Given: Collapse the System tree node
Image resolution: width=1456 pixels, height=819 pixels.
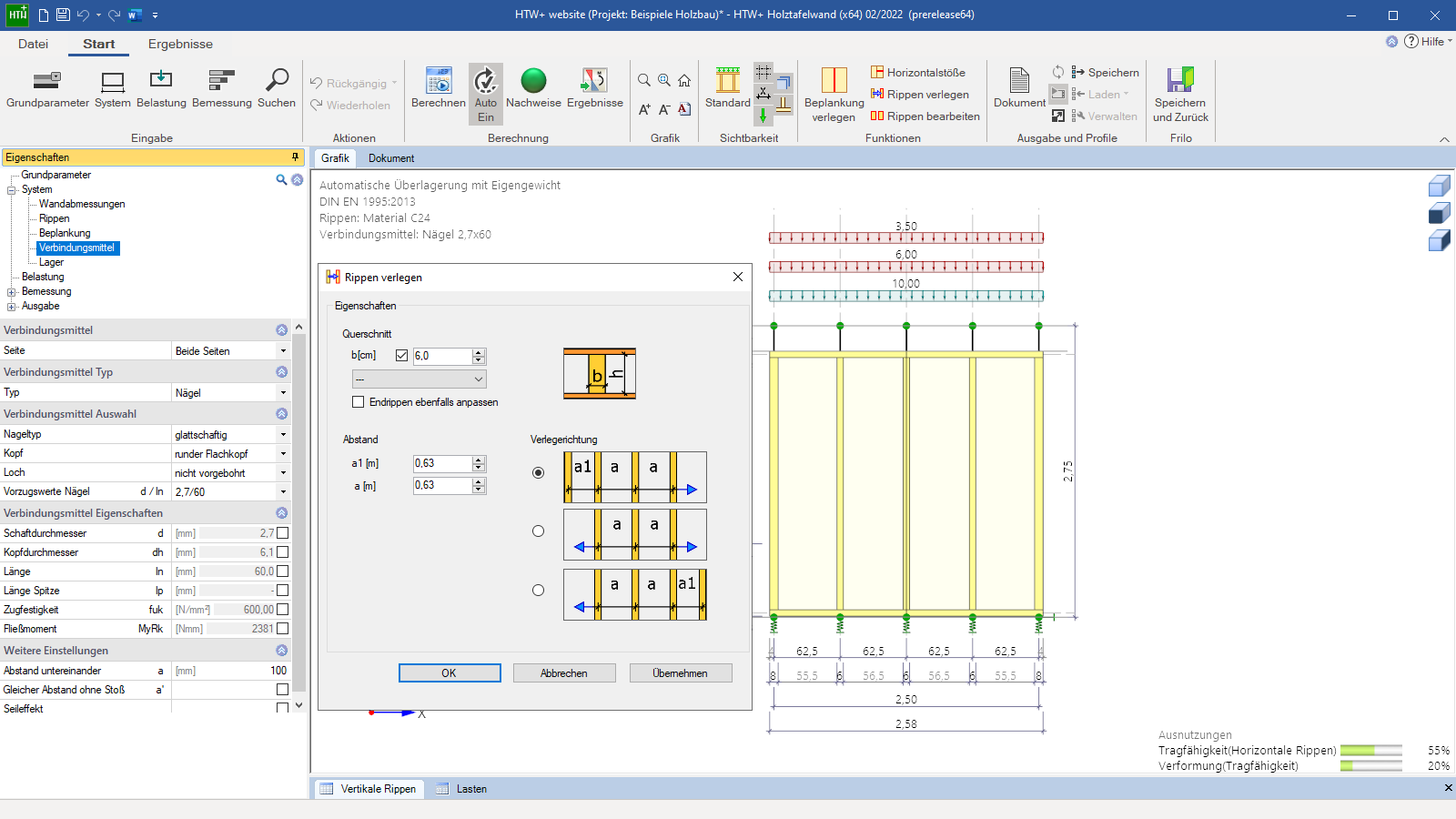Looking at the screenshot, I should tap(12, 190).
